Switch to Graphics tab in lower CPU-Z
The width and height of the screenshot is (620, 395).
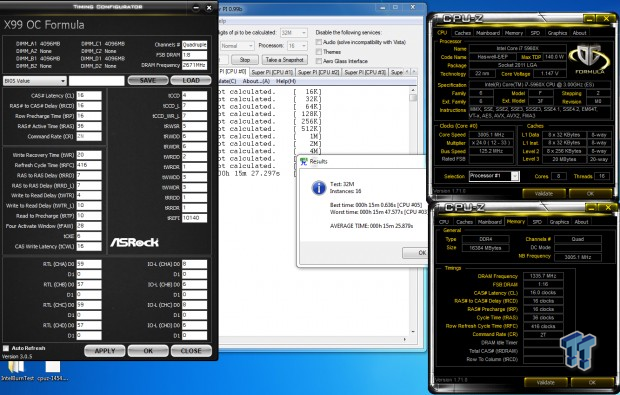[559, 222]
